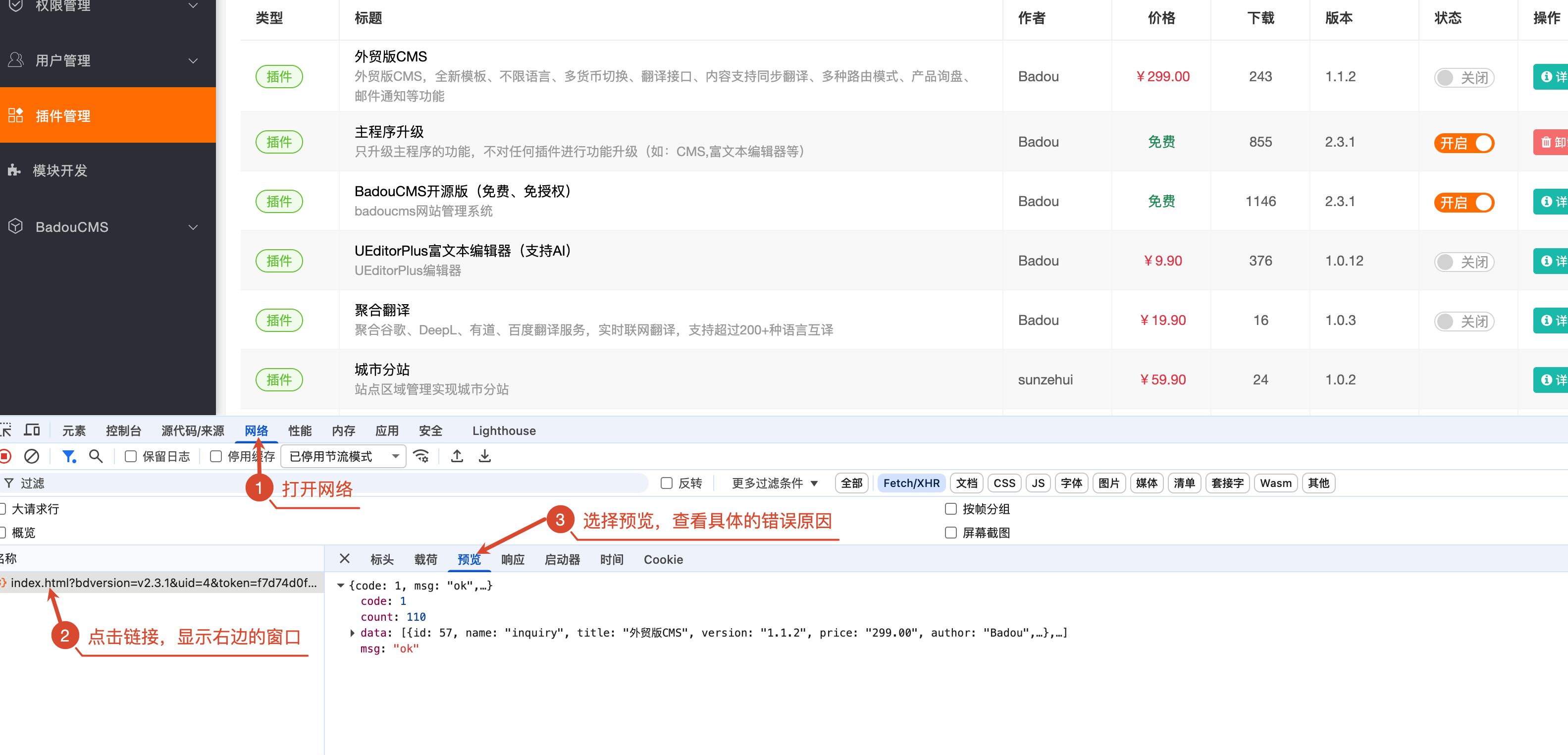Click the export HAR download icon
The width and height of the screenshot is (1568, 755).
(x=484, y=456)
